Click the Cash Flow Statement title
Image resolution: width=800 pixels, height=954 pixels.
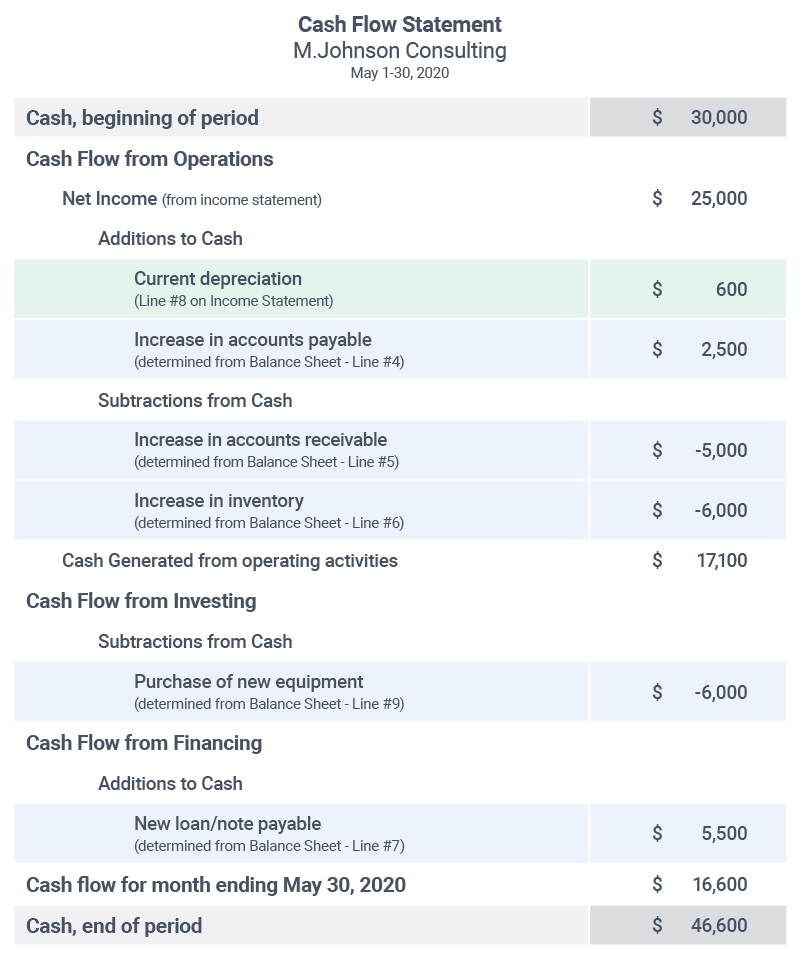400,24
